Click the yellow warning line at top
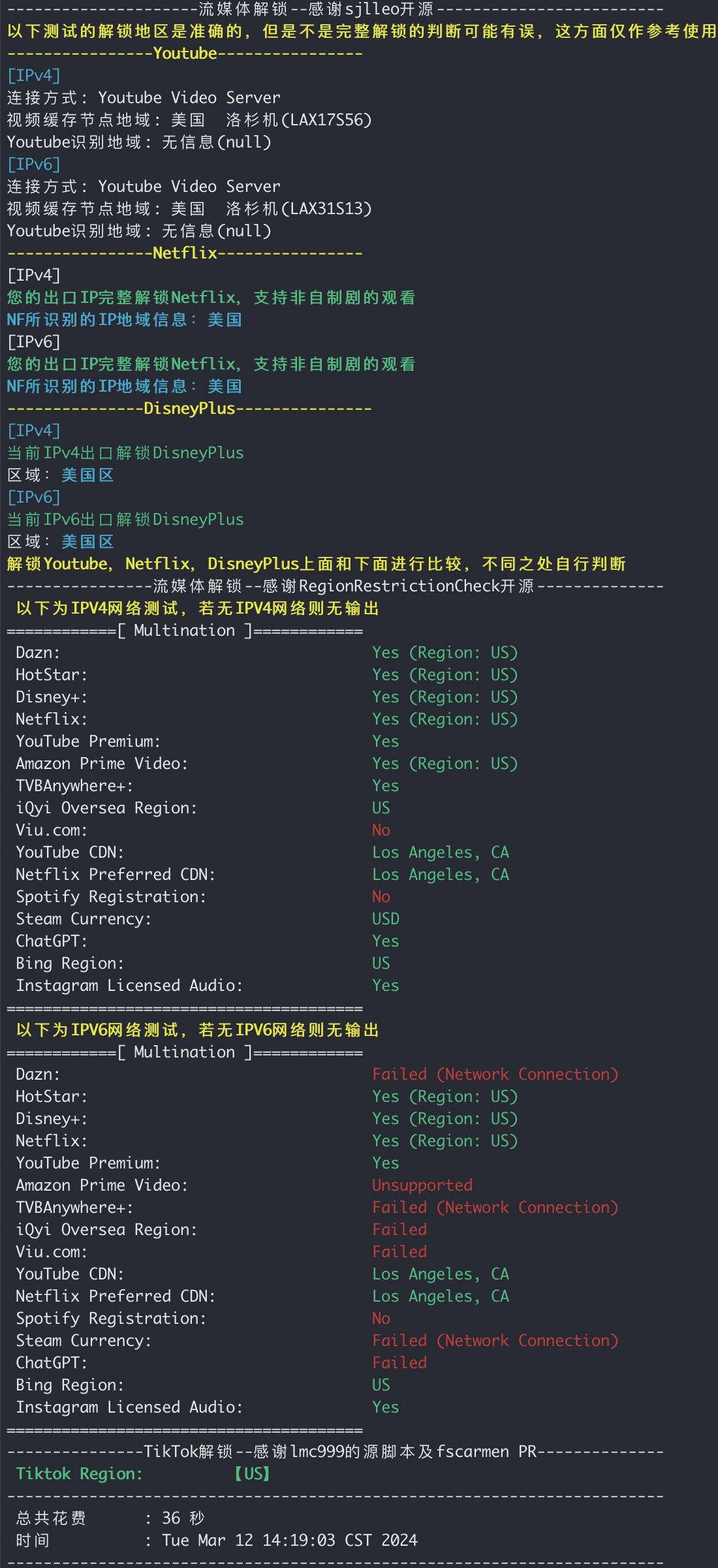This screenshot has height=1568, width=718. tap(362, 31)
